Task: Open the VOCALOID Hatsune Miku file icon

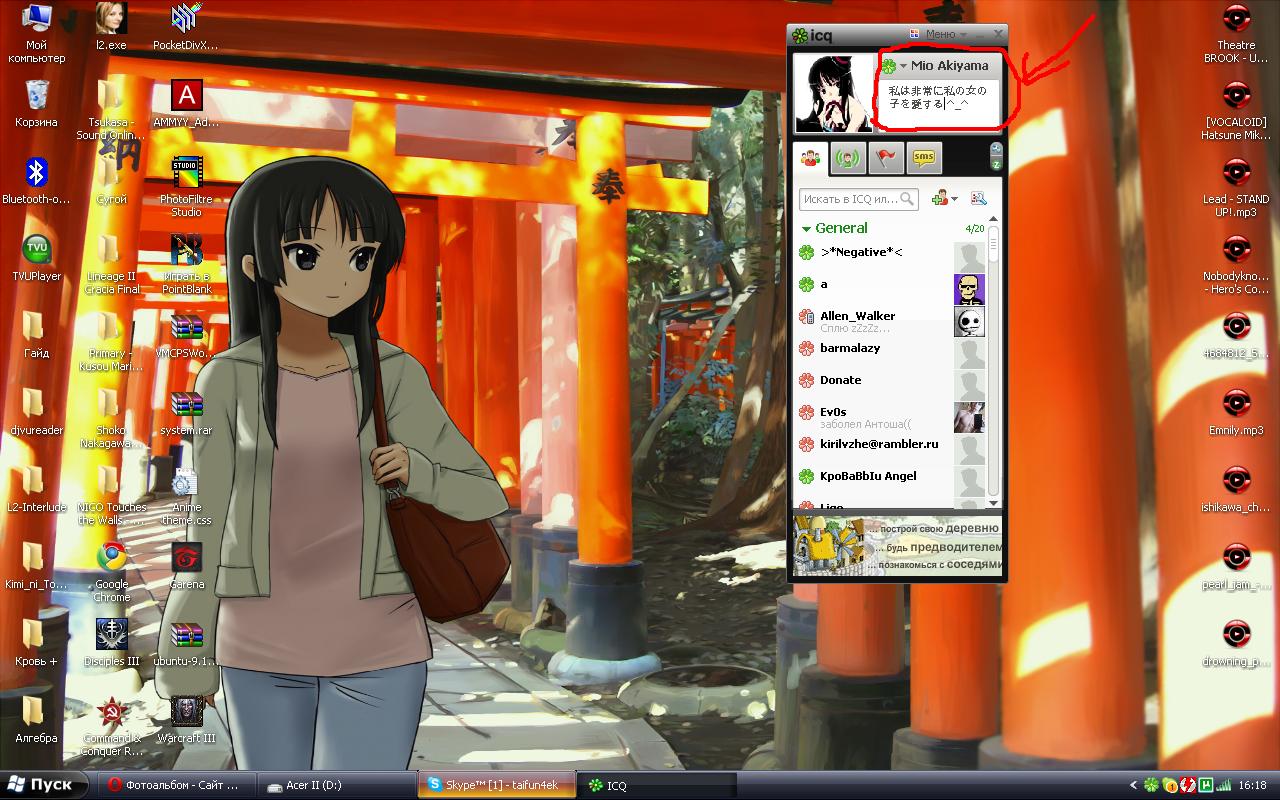Action: pyautogui.click(x=1236, y=110)
